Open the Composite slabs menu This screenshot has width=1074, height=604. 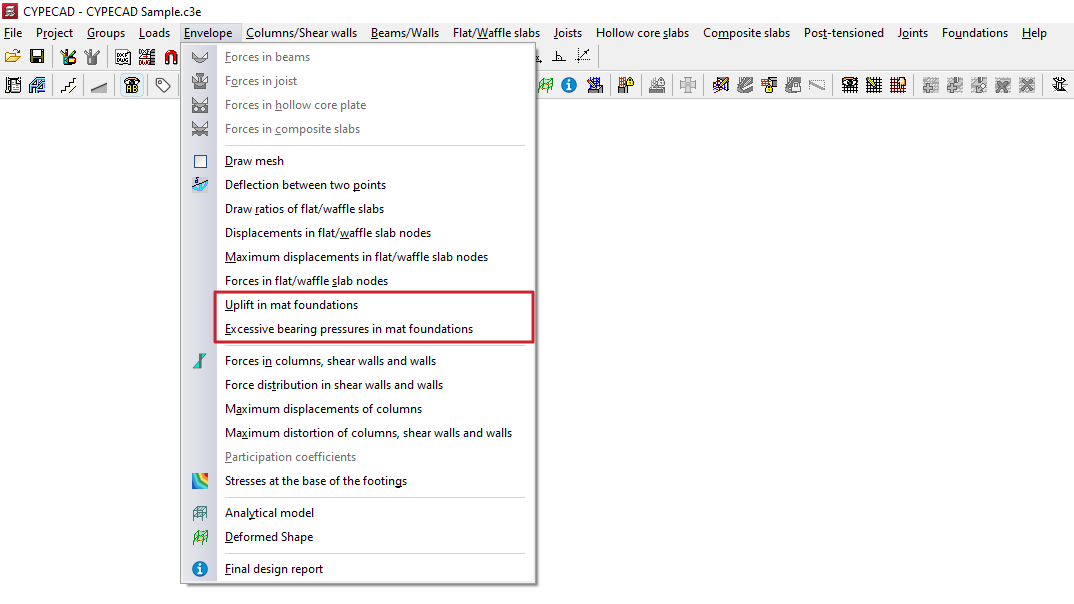(x=746, y=33)
